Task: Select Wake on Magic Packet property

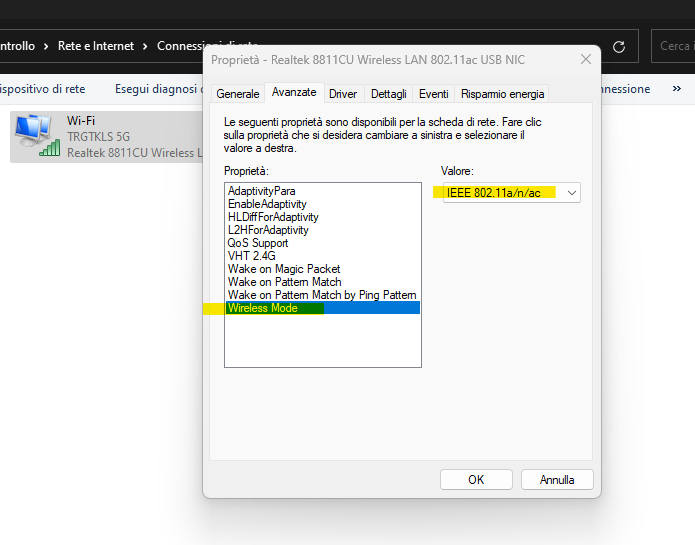Action: click(284, 269)
